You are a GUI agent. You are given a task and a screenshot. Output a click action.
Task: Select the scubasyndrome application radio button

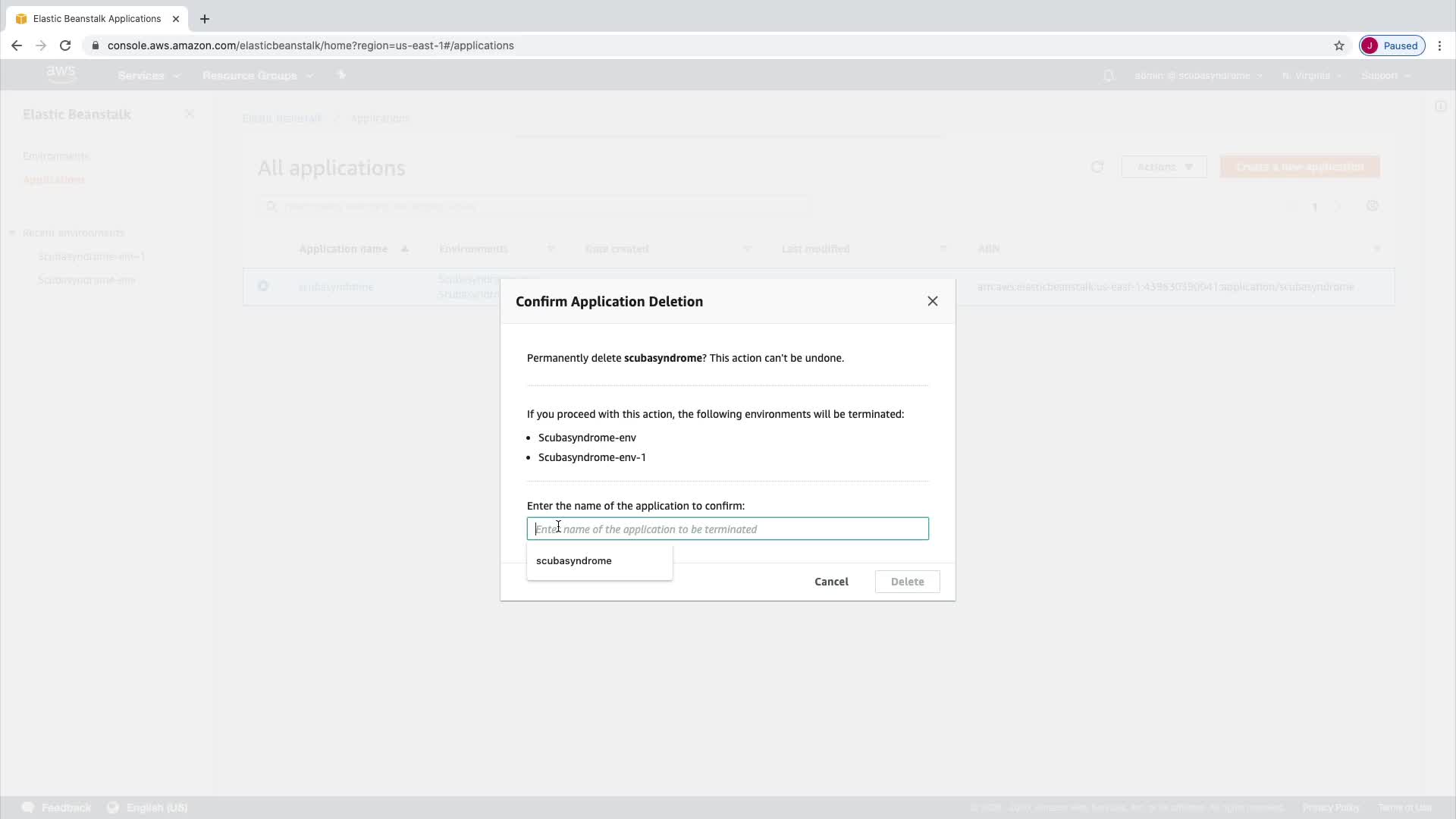point(263,286)
